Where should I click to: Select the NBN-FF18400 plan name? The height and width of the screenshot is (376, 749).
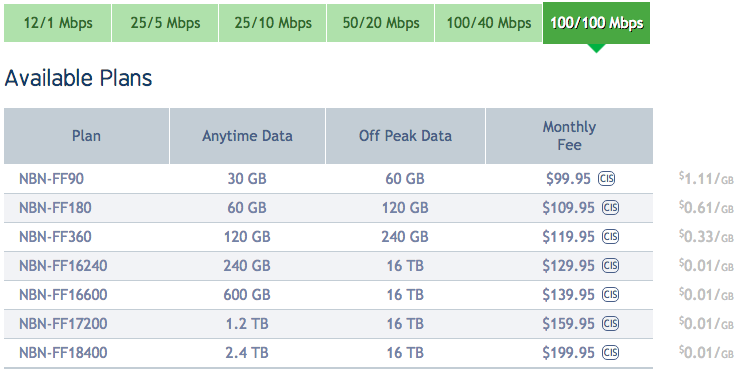pyautogui.click(x=63, y=353)
